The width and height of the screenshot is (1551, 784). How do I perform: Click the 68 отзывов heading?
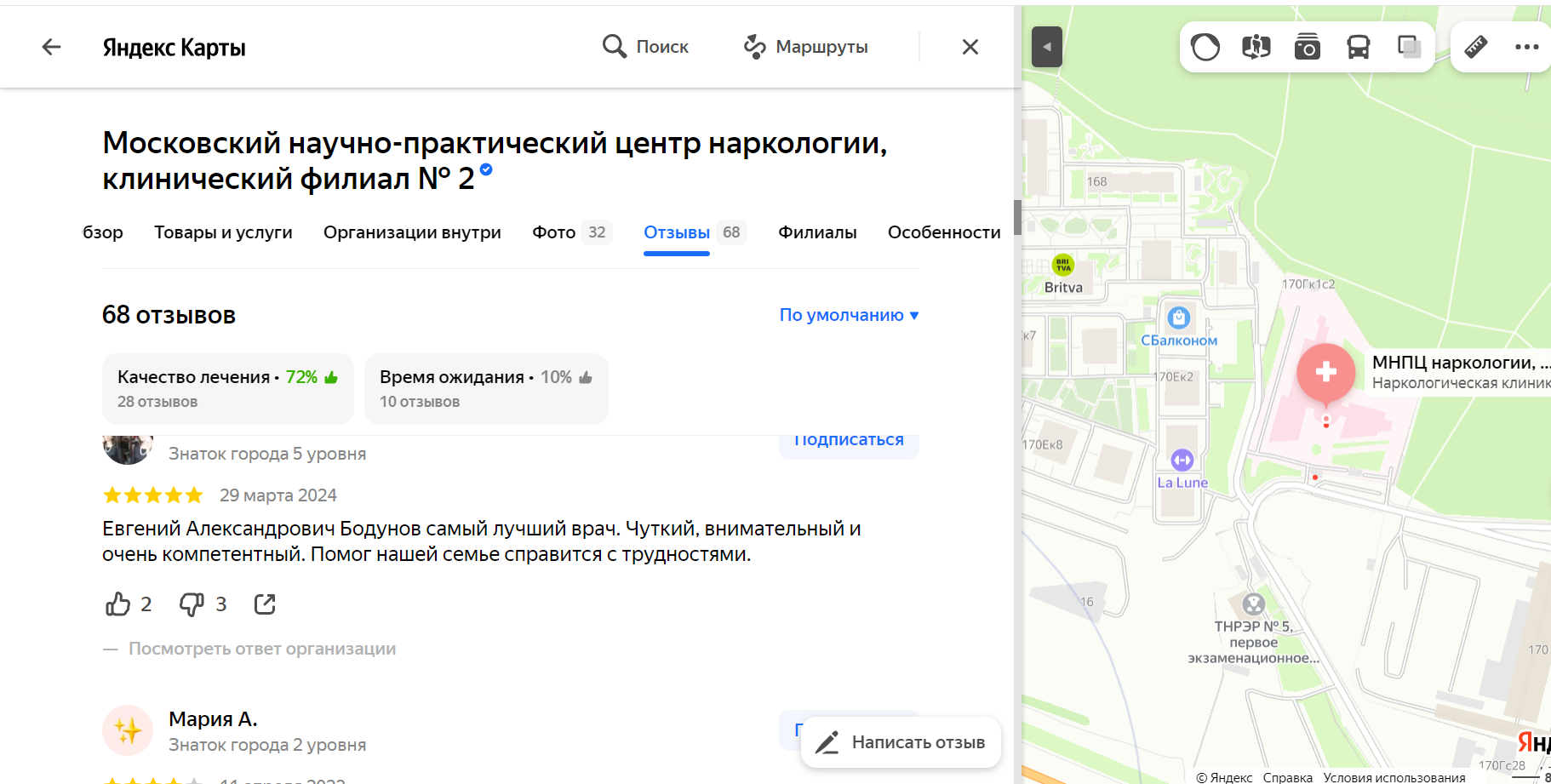coord(169,315)
